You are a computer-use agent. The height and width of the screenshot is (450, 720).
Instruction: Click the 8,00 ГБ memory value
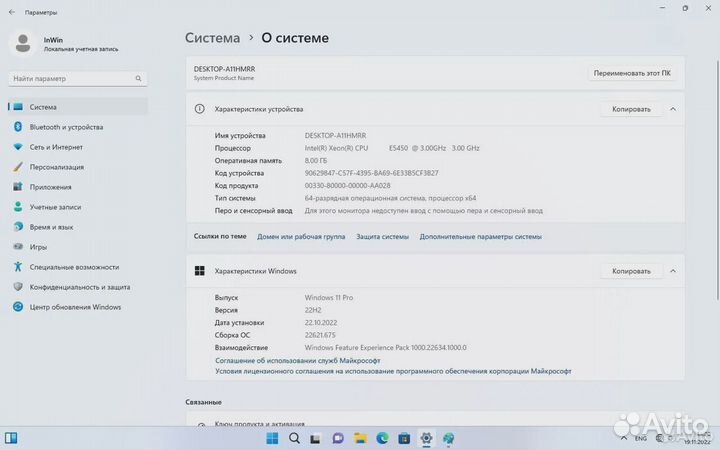pos(316,161)
